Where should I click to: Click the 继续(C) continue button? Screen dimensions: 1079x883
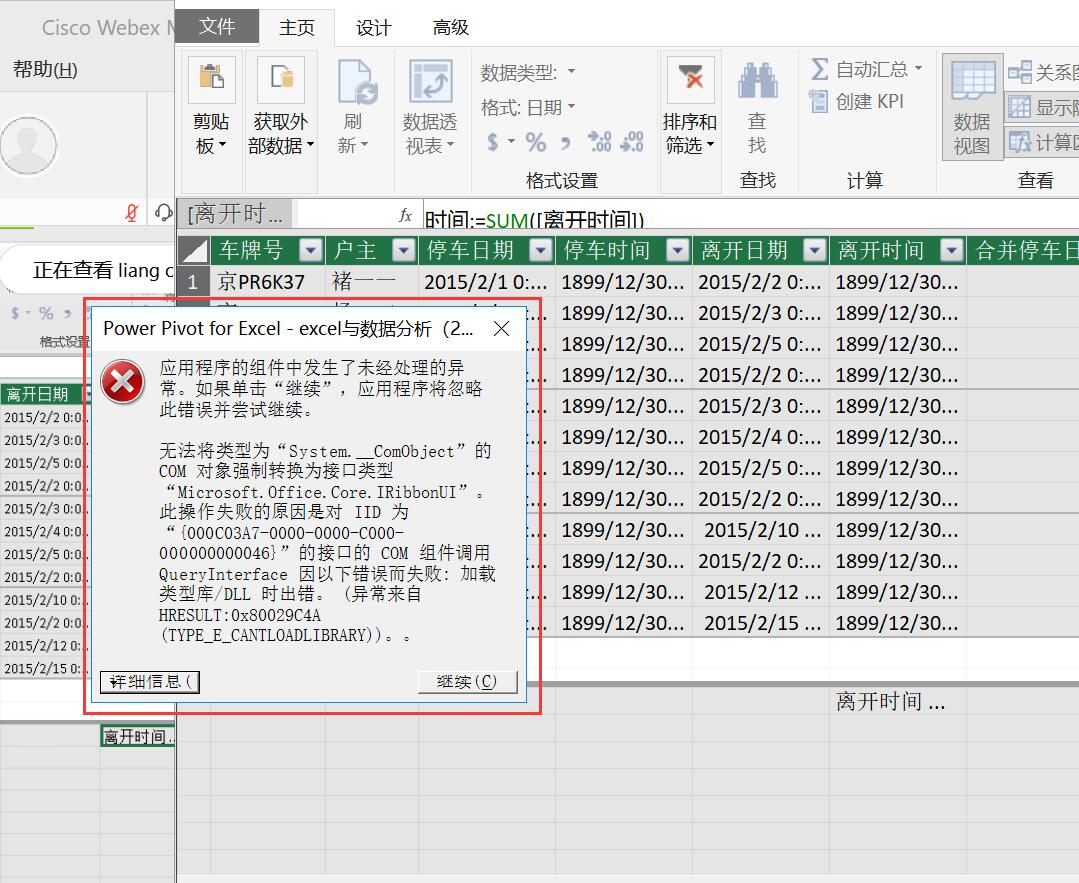(x=467, y=682)
